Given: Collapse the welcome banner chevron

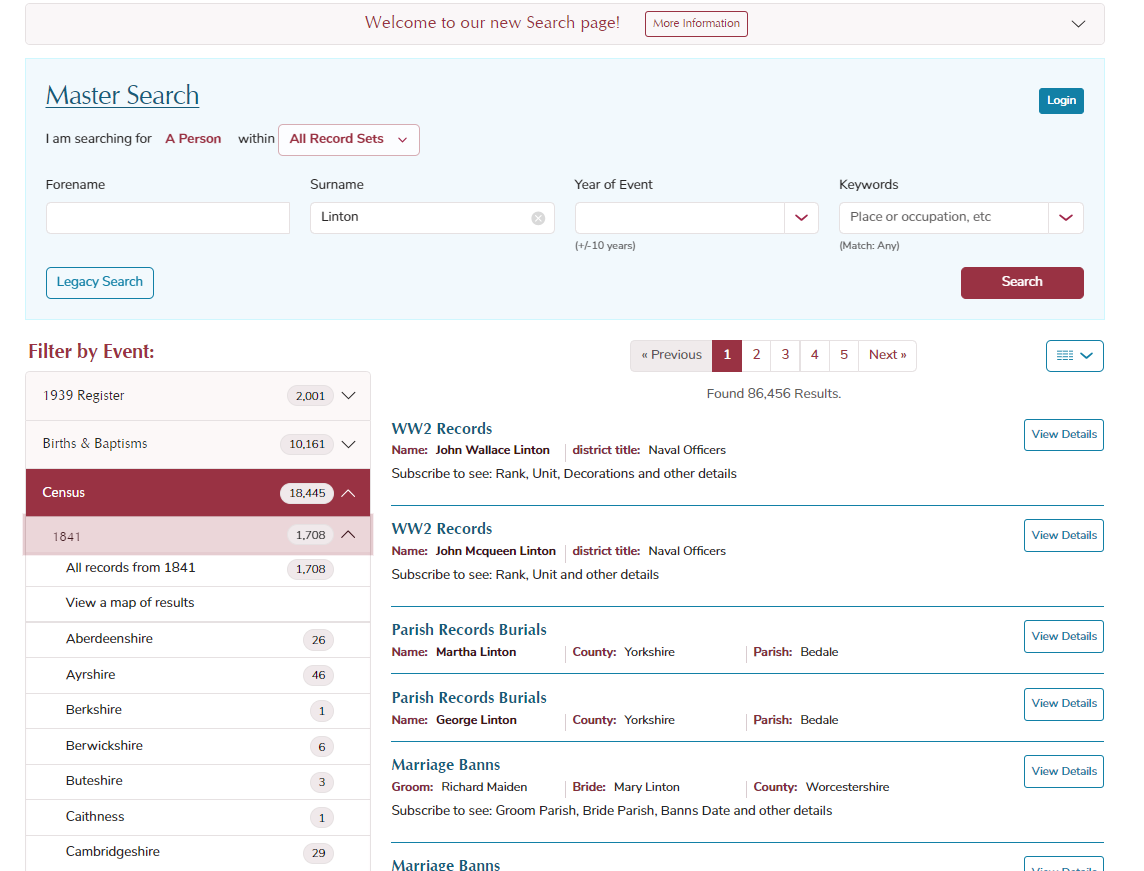Looking at the screenshot, I should tap(1078, 23).
